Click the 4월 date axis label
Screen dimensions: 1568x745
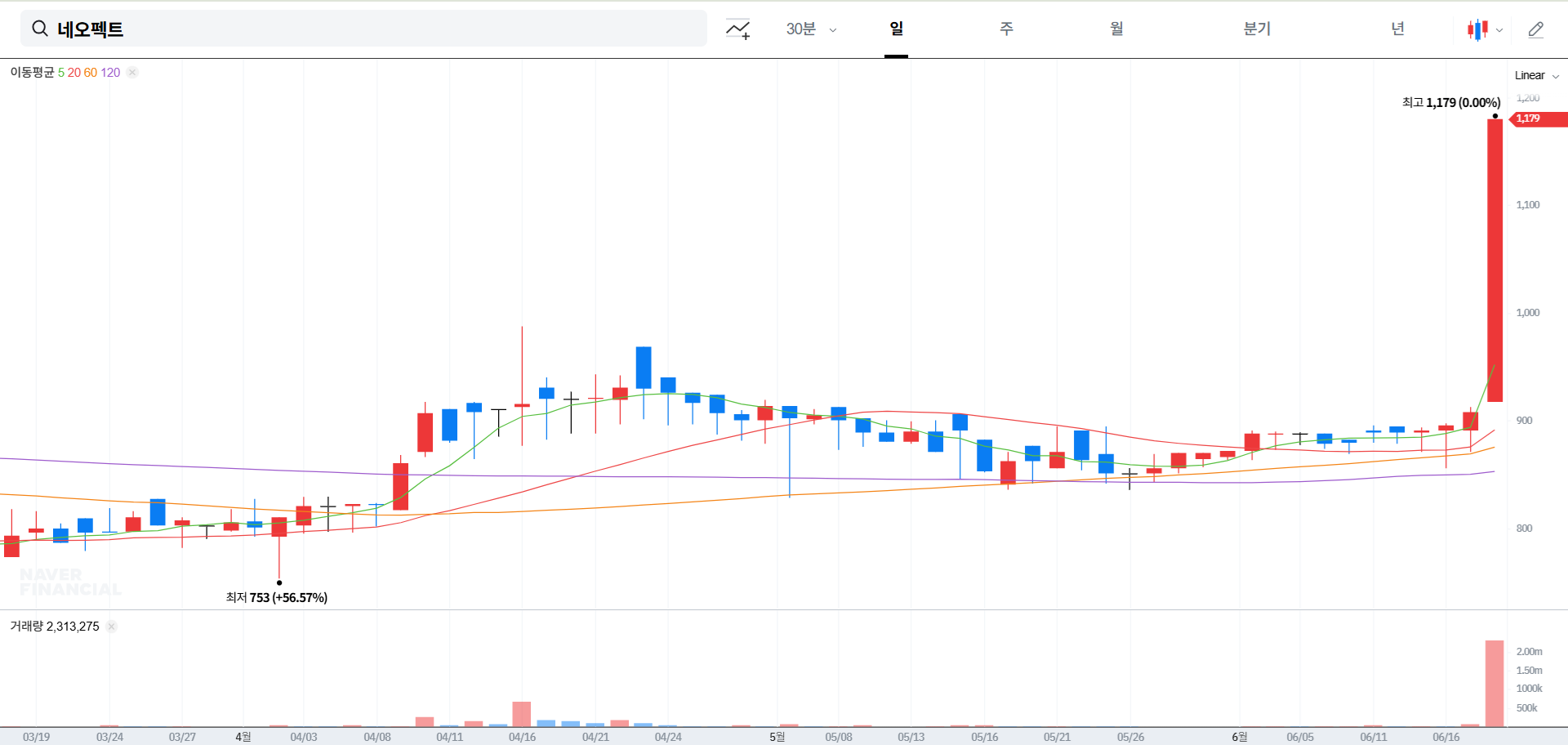point(243,737)
